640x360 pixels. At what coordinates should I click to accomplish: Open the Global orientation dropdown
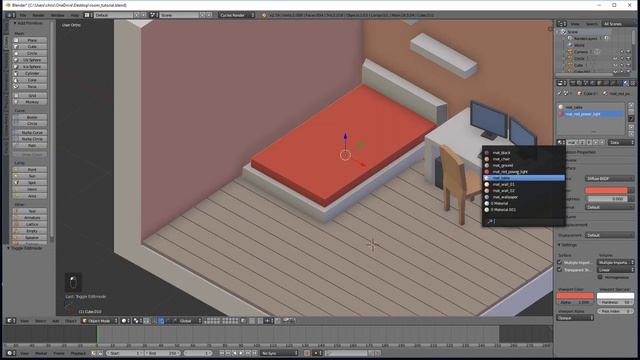189,321
